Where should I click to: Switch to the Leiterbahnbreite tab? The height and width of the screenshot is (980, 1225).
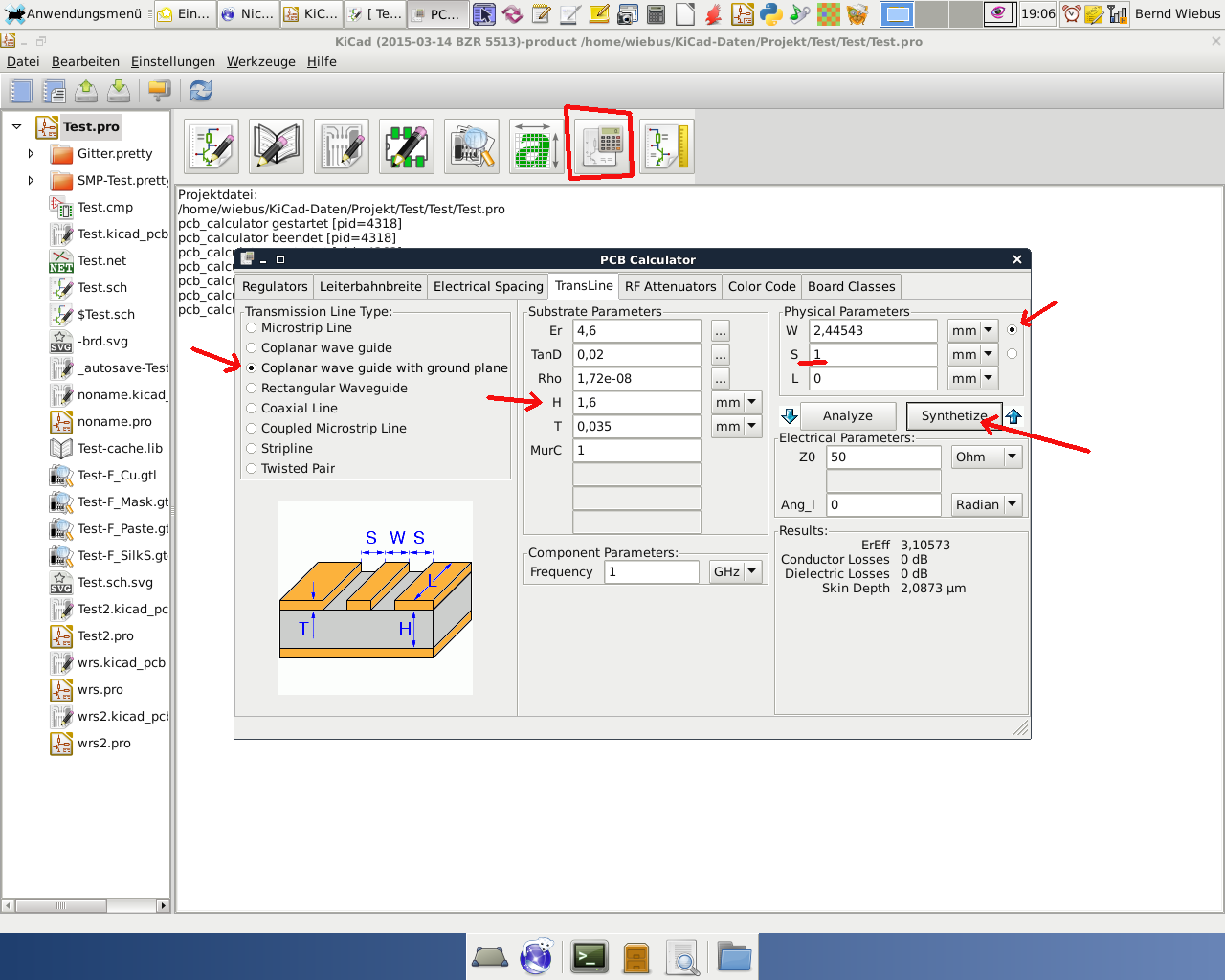(x=370, y=286)
